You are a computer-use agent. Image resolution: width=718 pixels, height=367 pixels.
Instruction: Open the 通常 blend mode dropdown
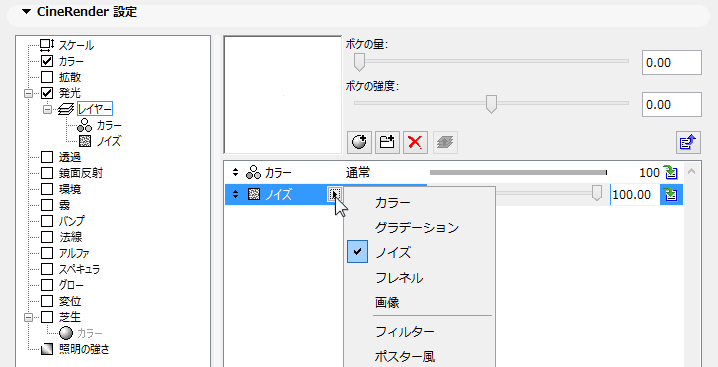click(x=358, y=173)
